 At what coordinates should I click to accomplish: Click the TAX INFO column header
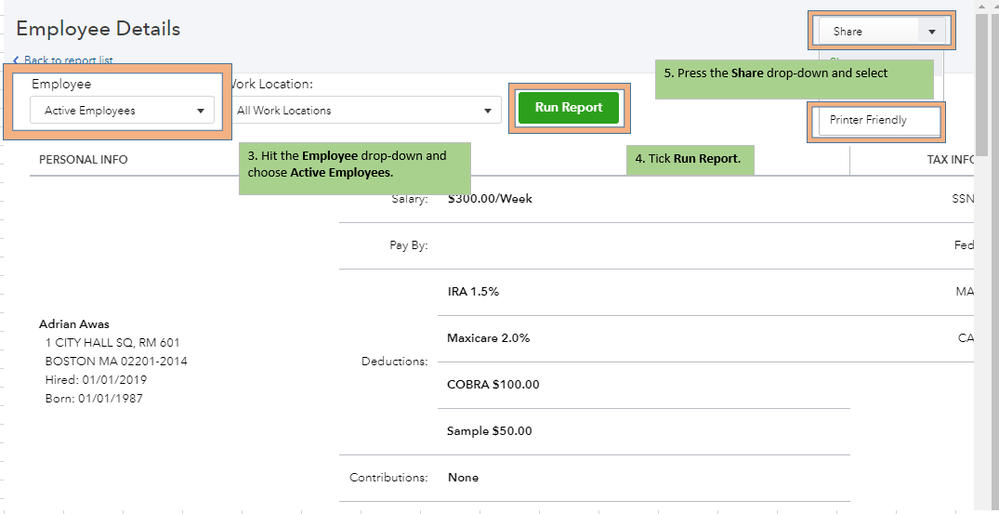coord(949,160)
